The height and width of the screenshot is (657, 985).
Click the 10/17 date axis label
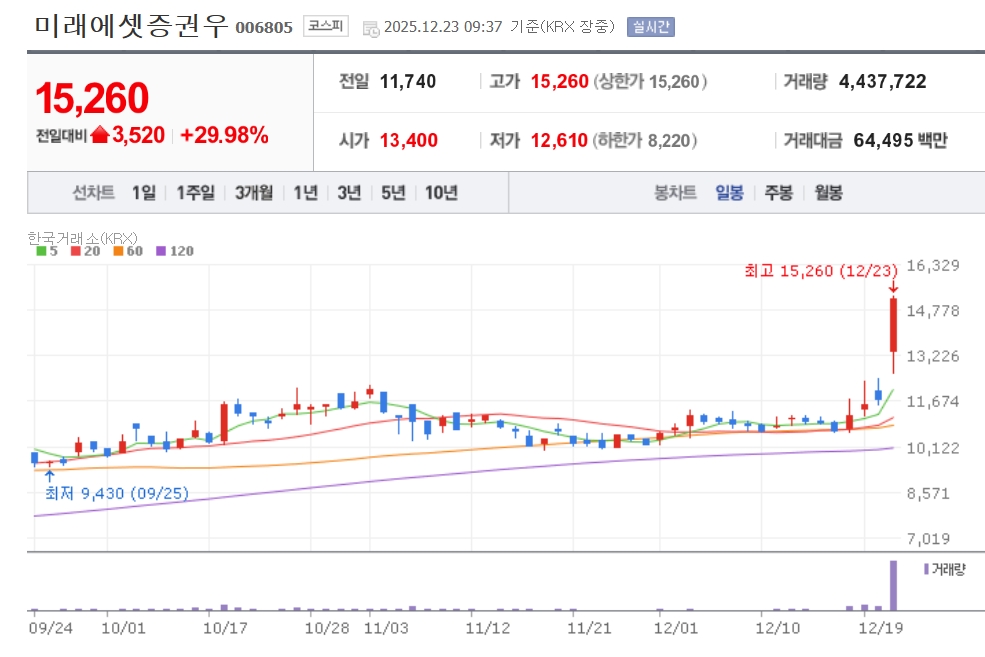point(225,628)
